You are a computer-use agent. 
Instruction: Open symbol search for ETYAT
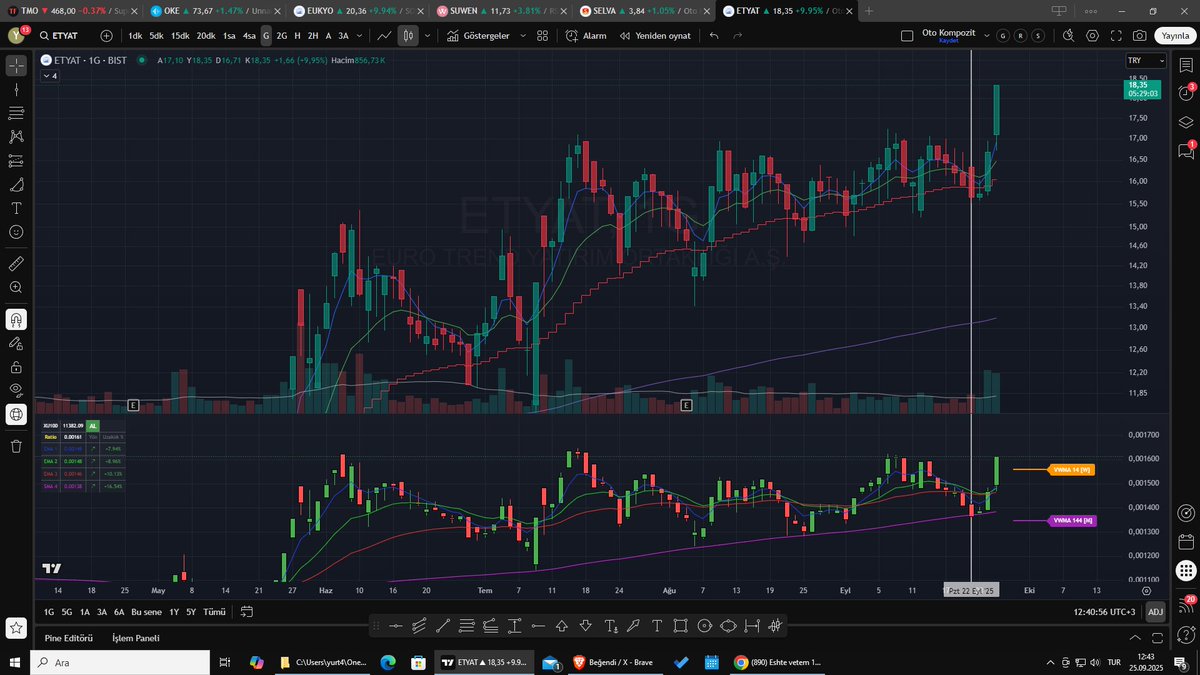(x=60, y=35)
